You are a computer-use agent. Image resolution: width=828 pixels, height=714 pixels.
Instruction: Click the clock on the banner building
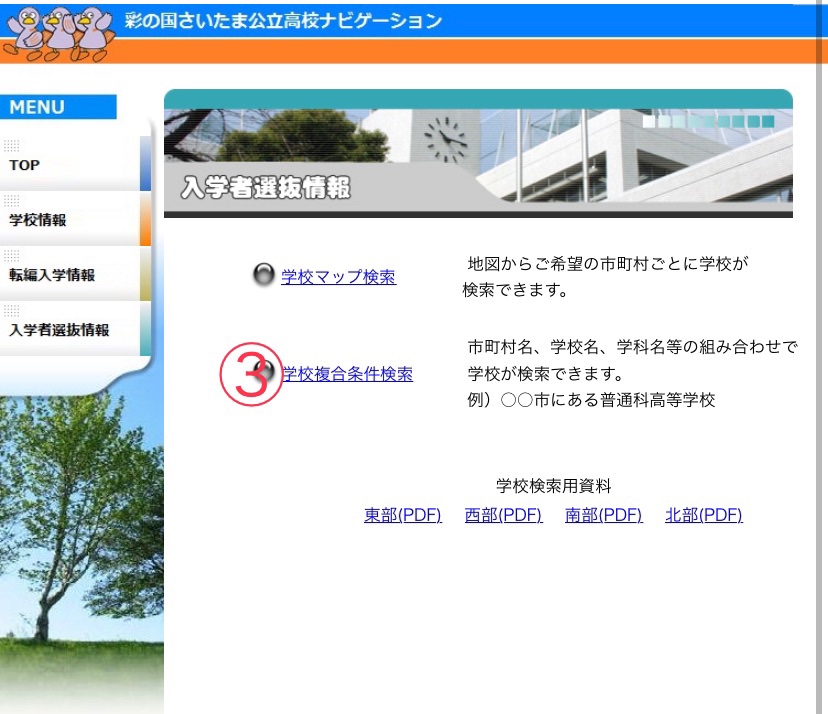coord(445,139)
